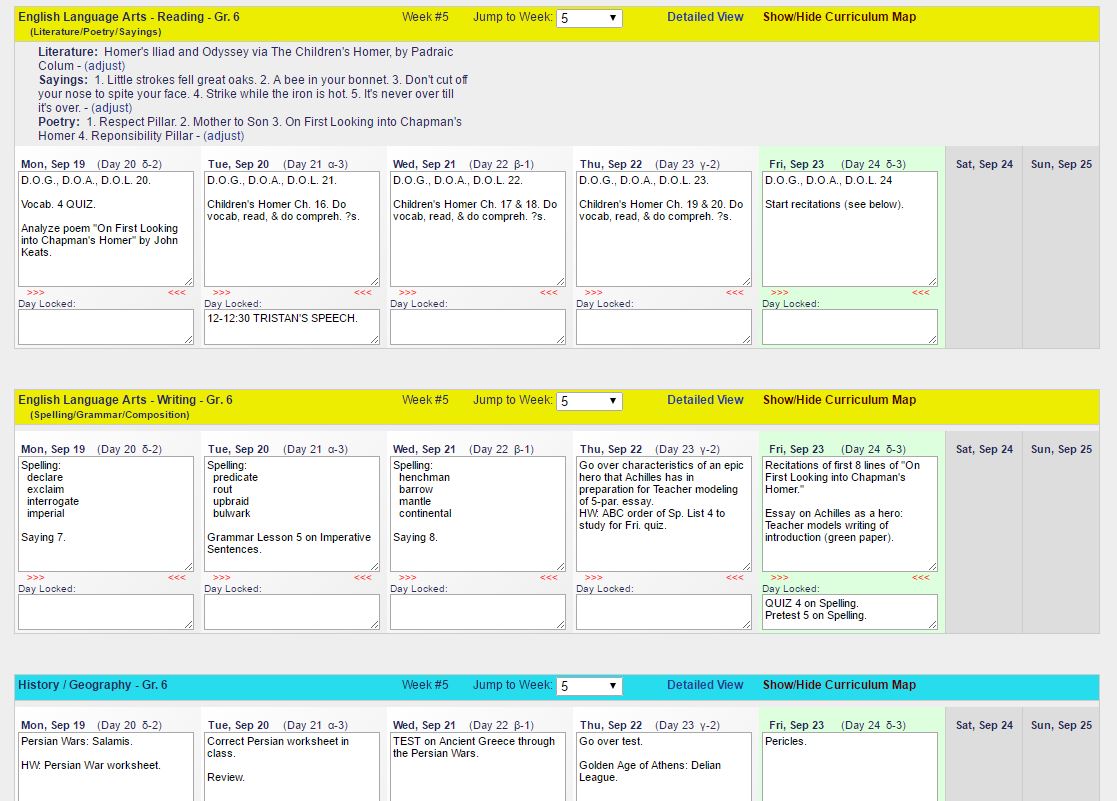Toggle Show/Hide Curriculum Map for History / Geography

839,685
